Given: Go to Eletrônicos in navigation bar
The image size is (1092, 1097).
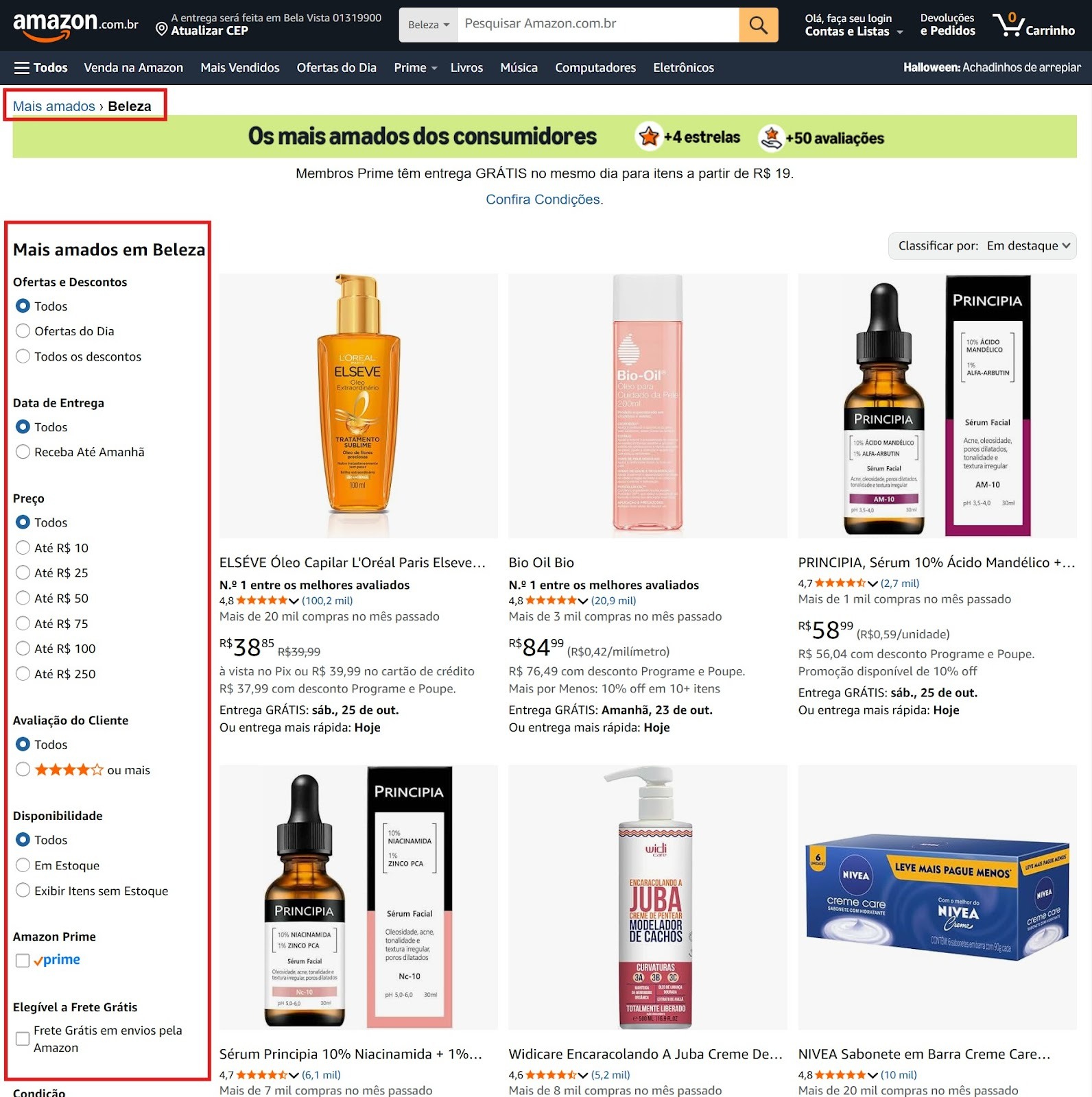Looking at the screenshot, I should 682,68.
